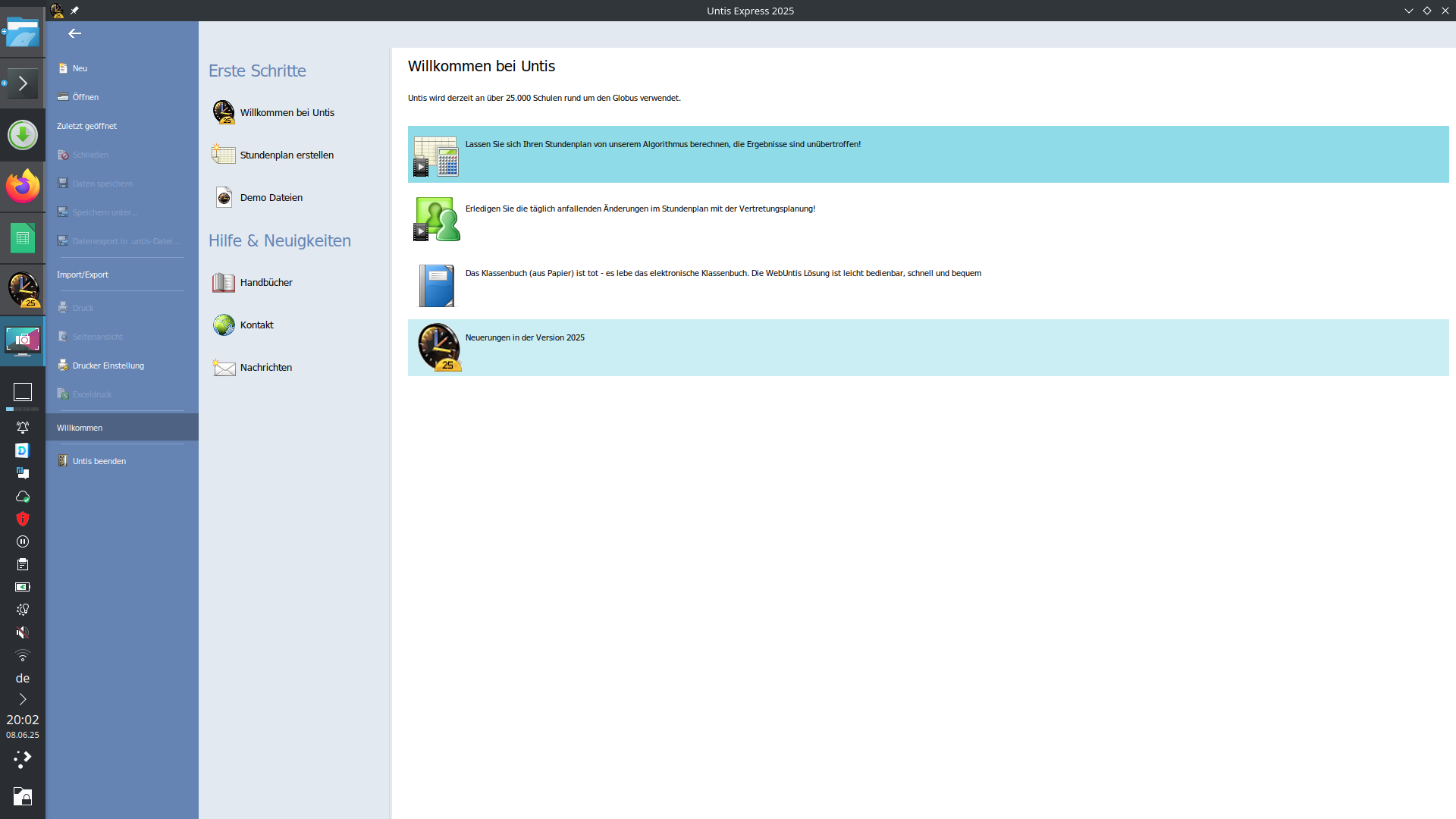Click the pause media tray icon
The width and height of the screenshot is (1456, 819).
point(23,541)
